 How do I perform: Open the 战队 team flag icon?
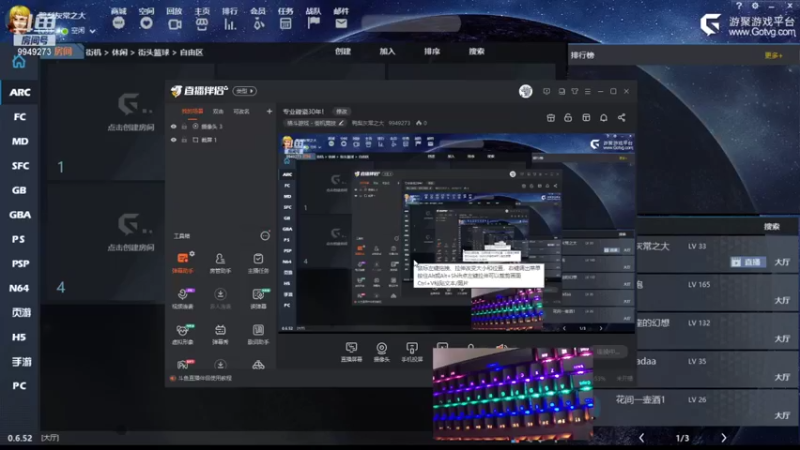coord(313,23)
